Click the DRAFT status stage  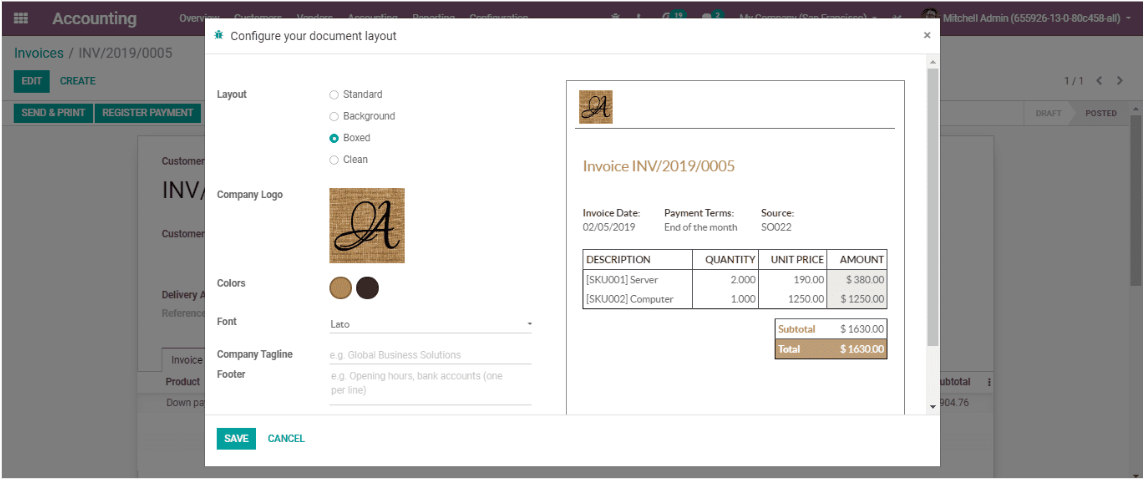(x=1048, y=113)
